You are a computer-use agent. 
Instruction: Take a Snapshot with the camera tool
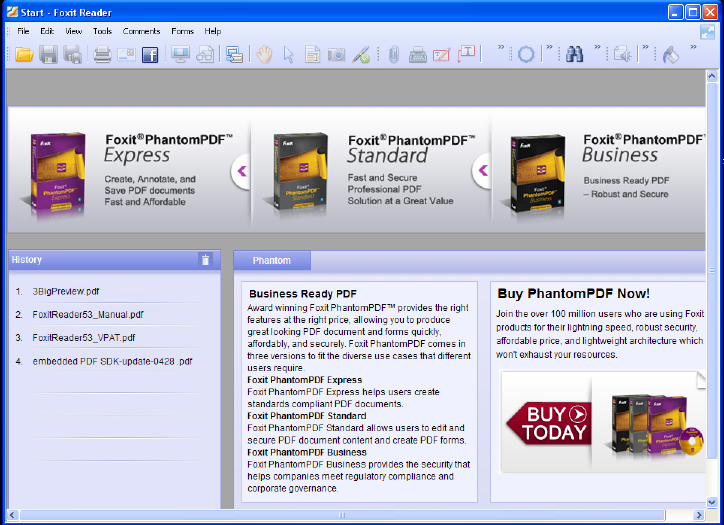(336, 55)
